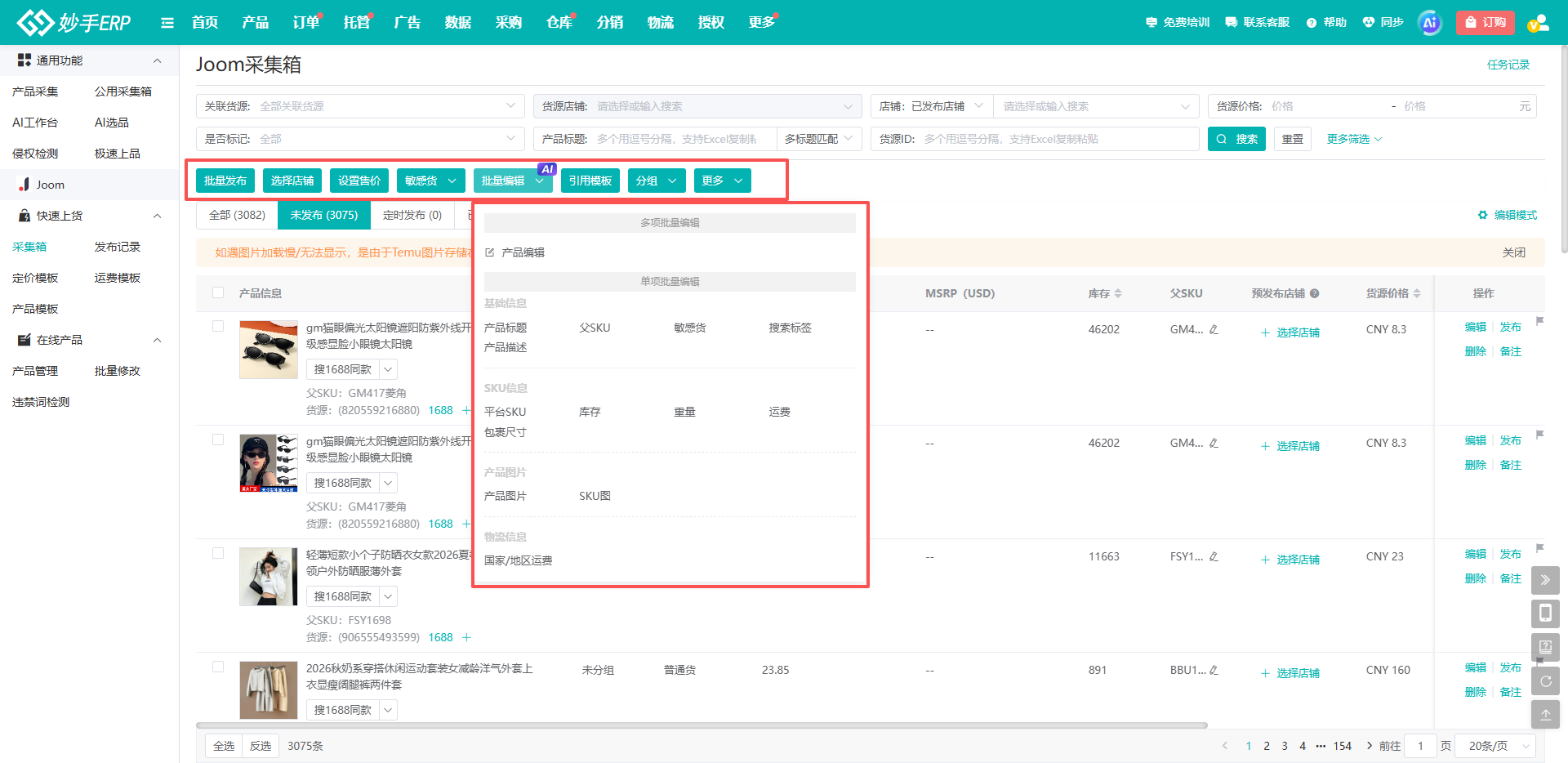Choose 国家/地区运费 menu option
The height and width of the screenshot is (763, 1568).
(x=519, y=560)
